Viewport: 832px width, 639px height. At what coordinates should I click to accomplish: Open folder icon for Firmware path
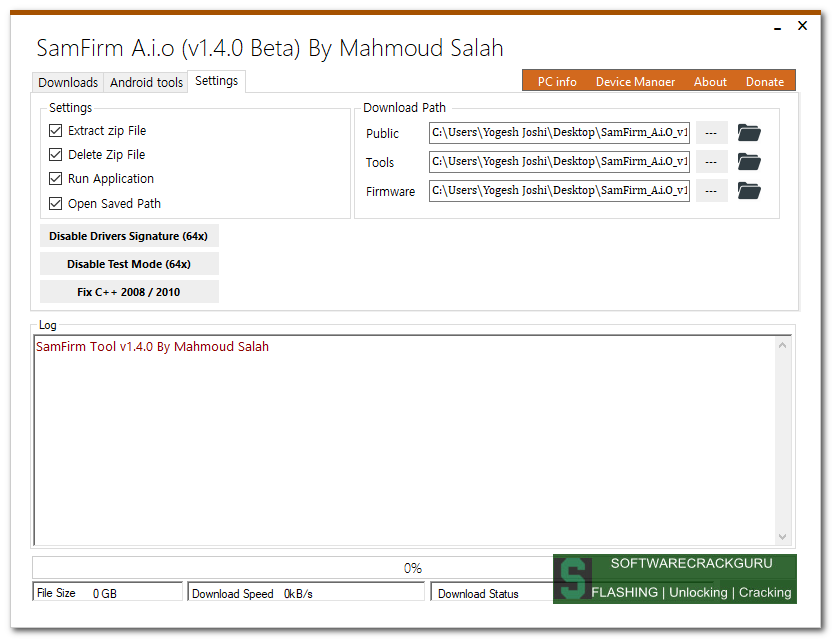(749, 191)
